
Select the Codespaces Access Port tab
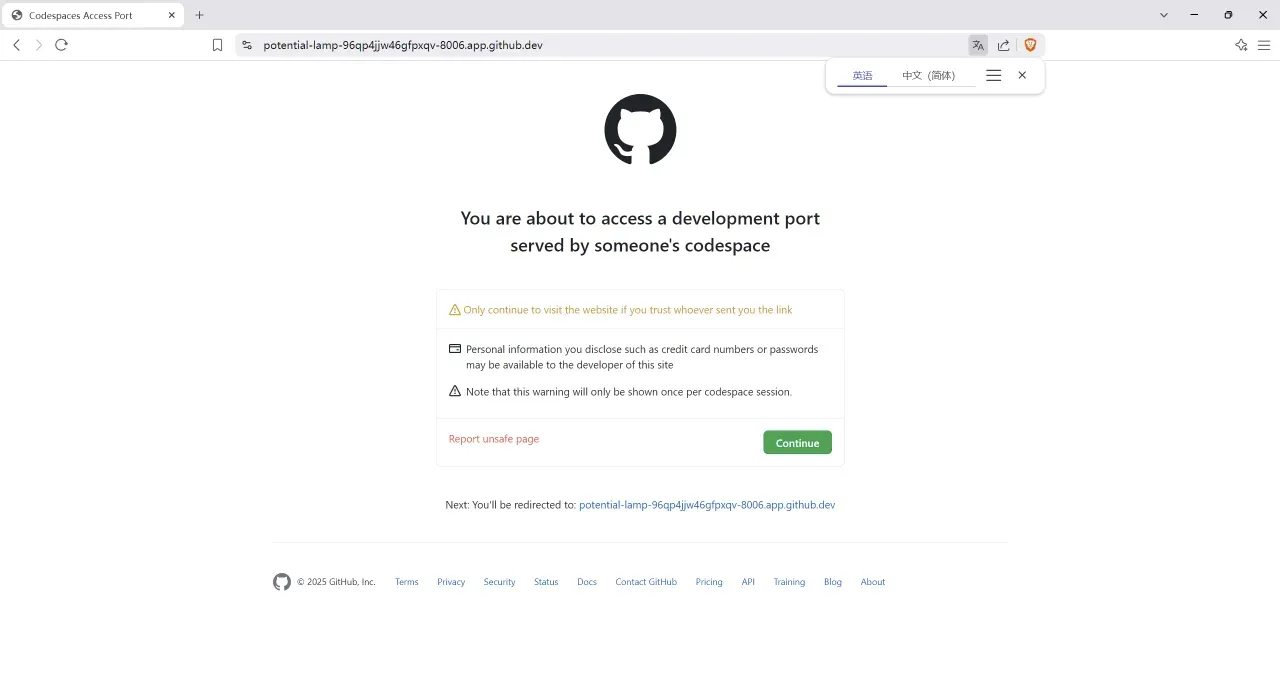93,15
